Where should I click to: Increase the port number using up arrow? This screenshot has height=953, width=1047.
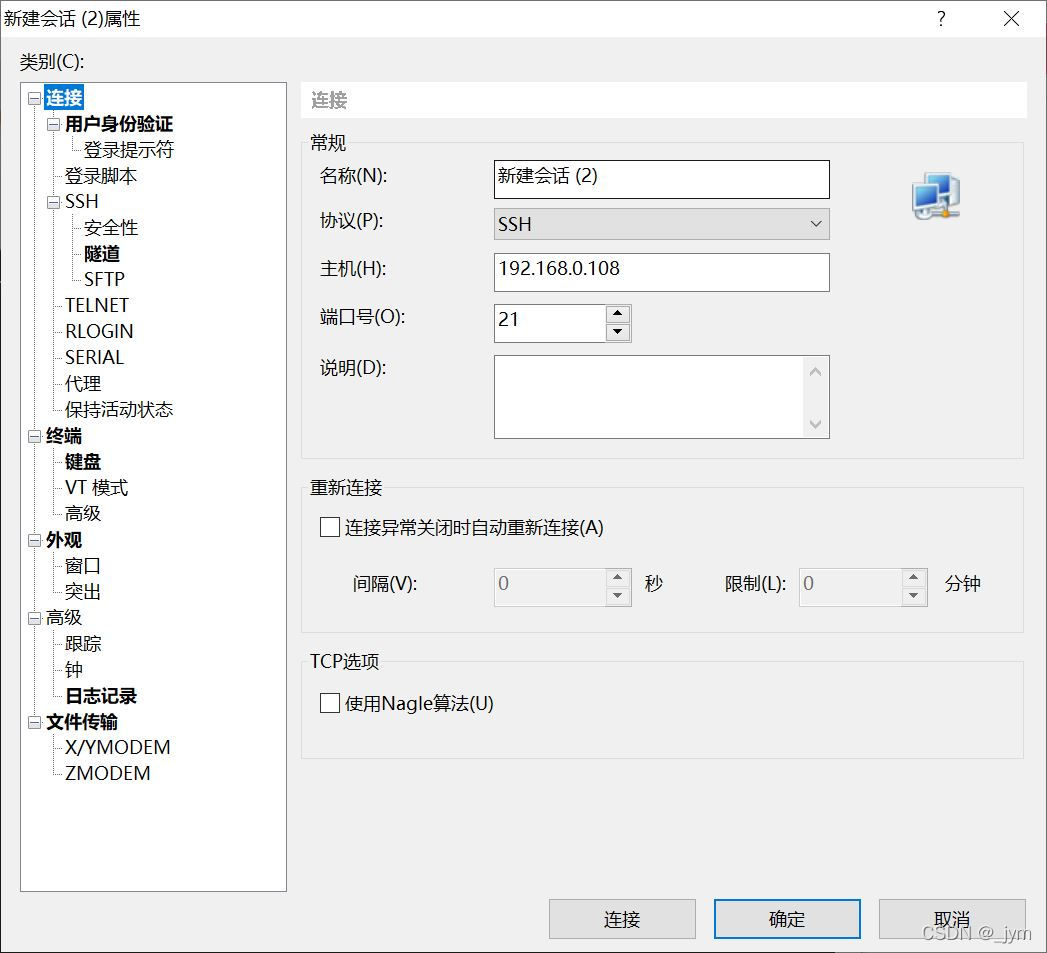(619, 313)
